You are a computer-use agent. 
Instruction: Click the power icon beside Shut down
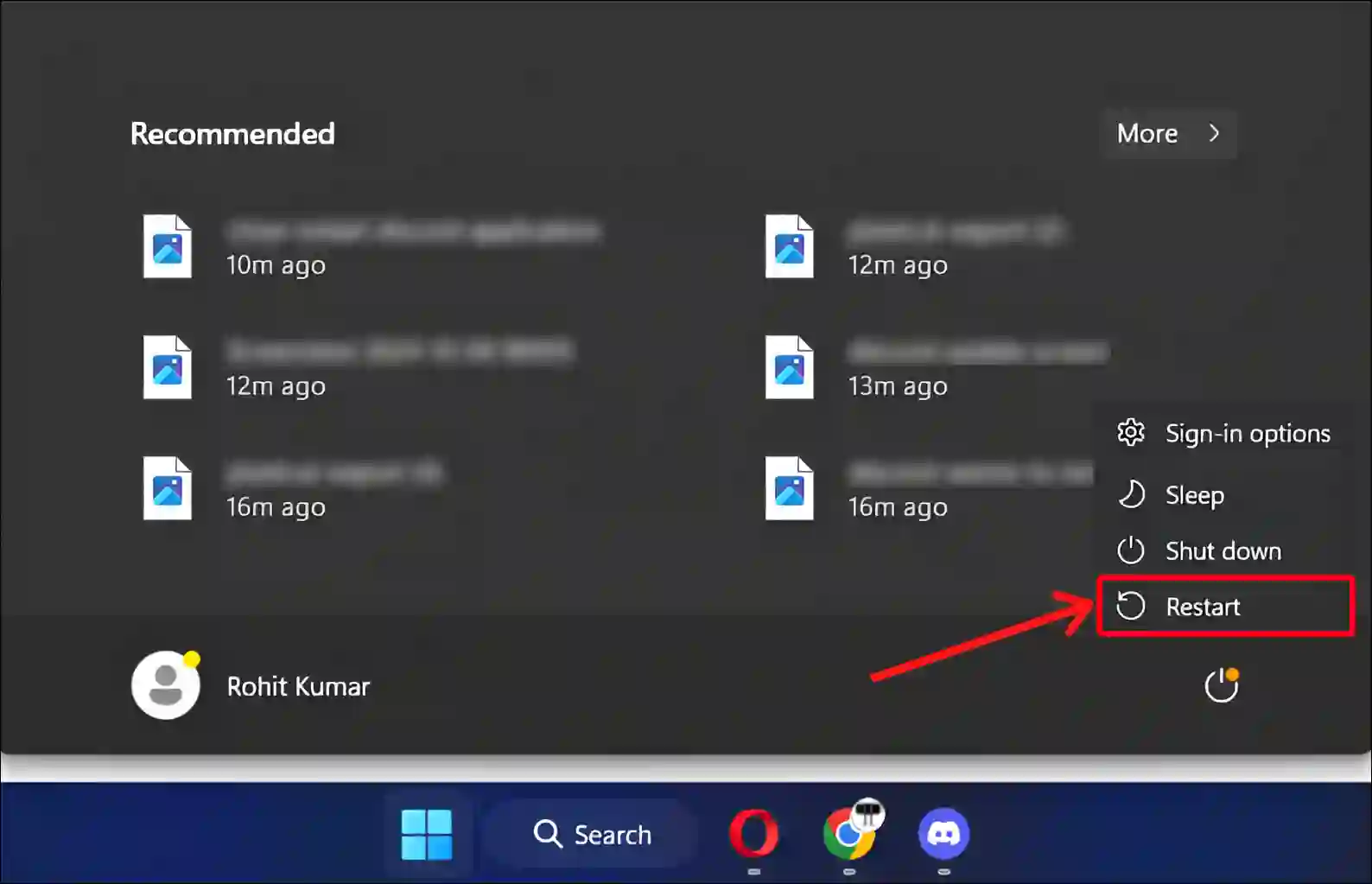[x=1131, y=550]
